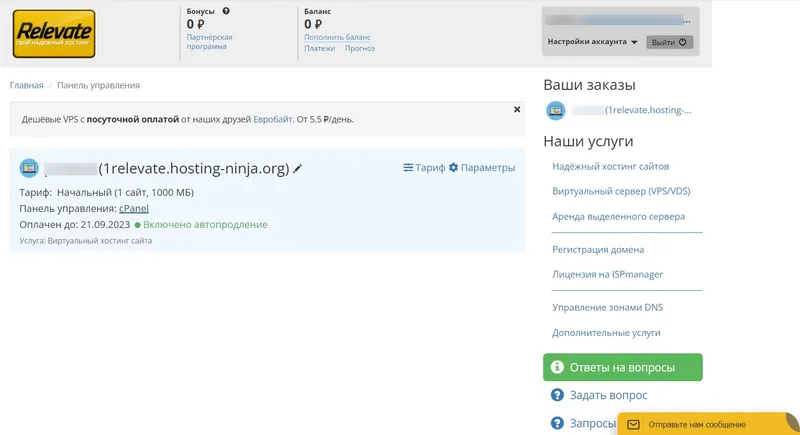Click the Задать вопрос link
800x435 pixels.
(608, 395)
